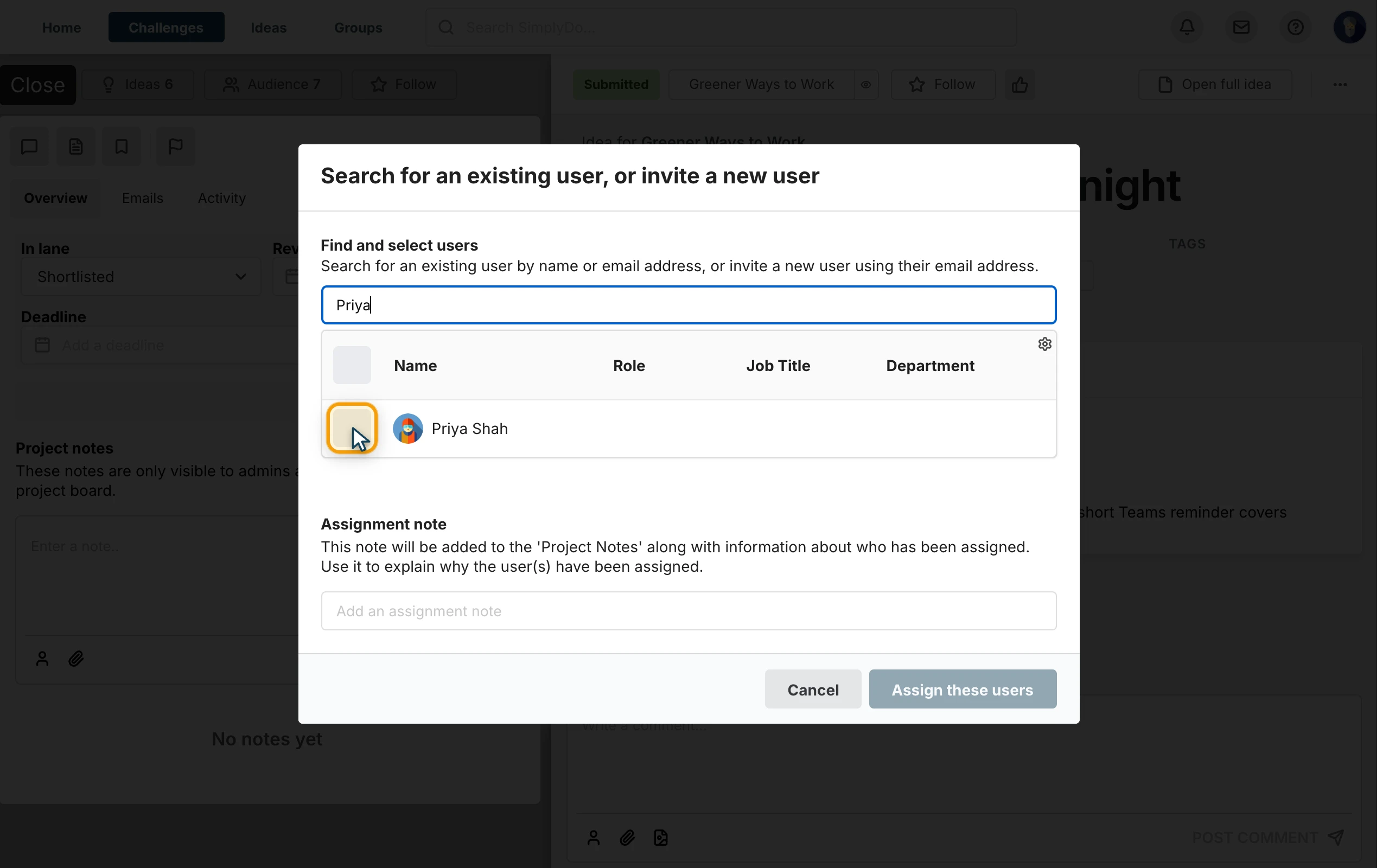Click the thumbs-up like icon

pyautogui.click(x=1020, y=85)
